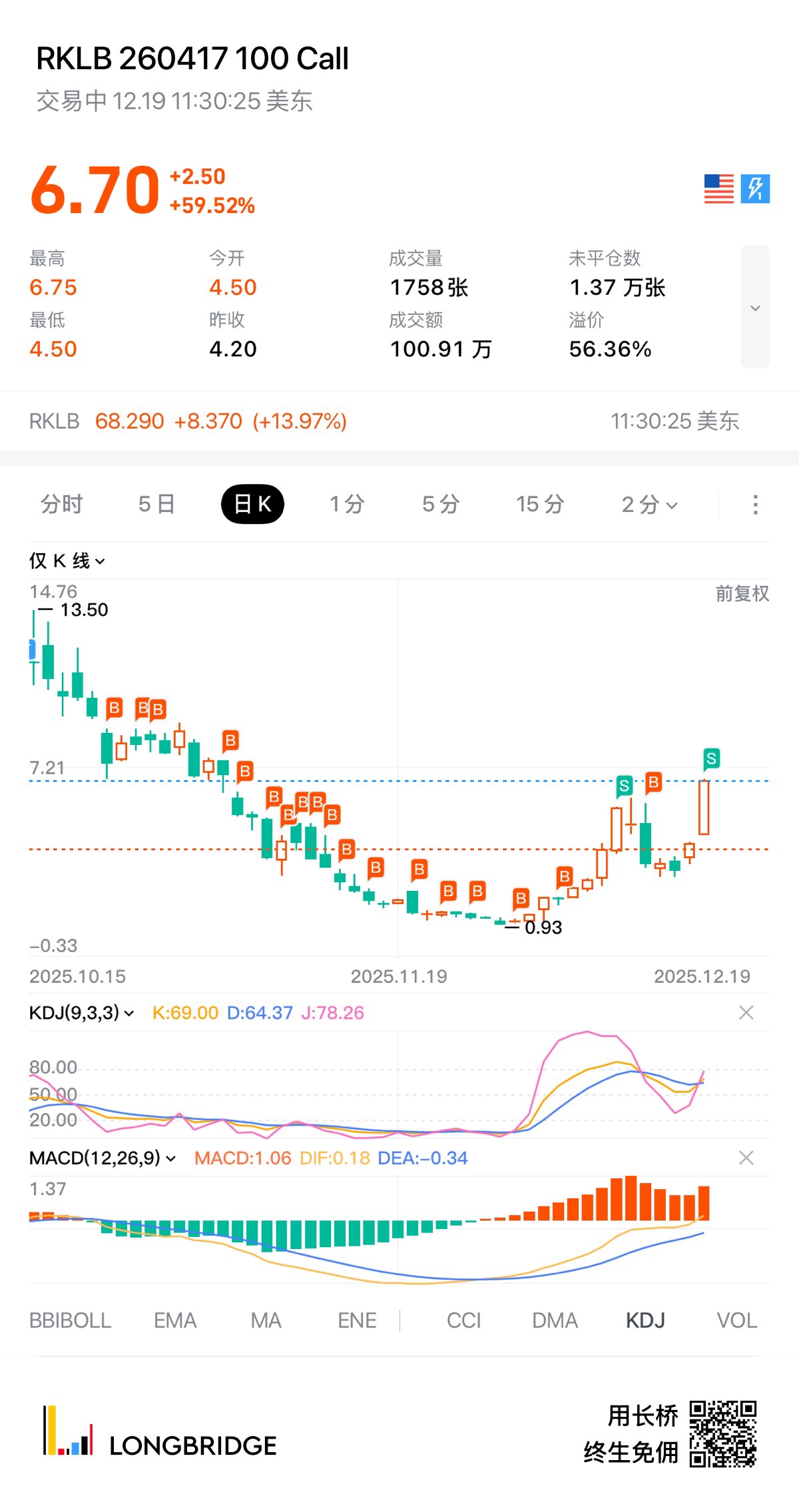Select the BBIBOLL overlay indicator
The image size is (799, 1512).
coord(70,1320)
